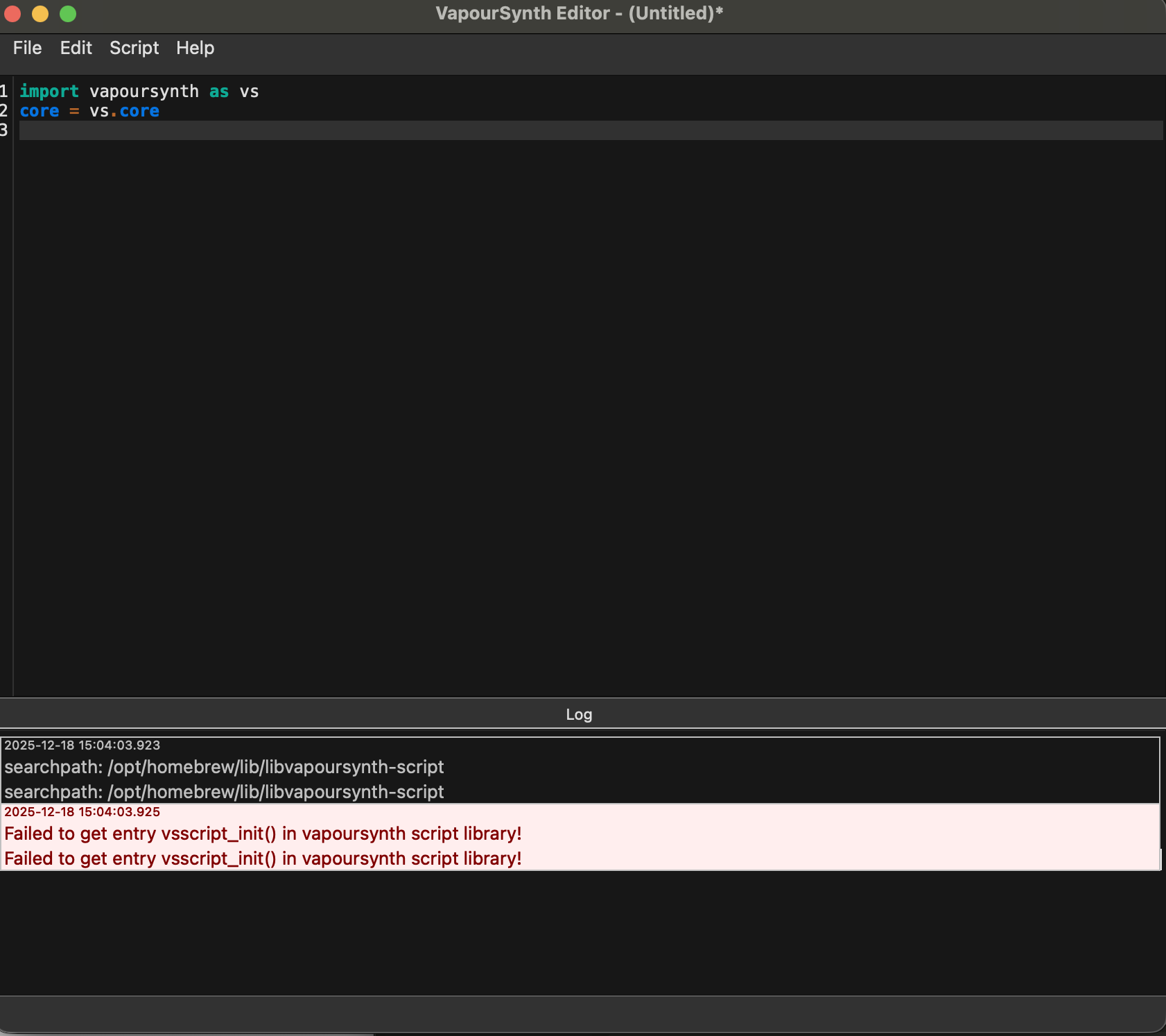The height and width of the screenshot is (1036, 1166).
Task: Select the red 15:04:03.925 error timestamp
Action: point(82,812)
